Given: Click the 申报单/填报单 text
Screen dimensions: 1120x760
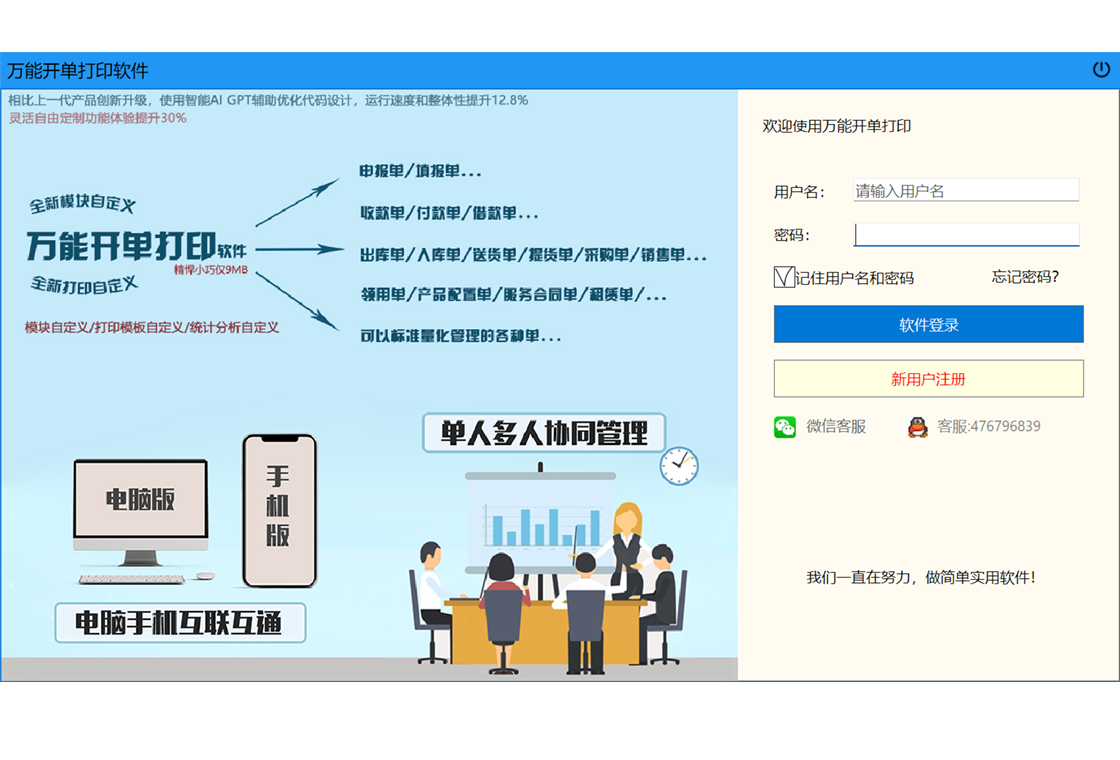Looking at the screenshot, I should click(420, 171).
